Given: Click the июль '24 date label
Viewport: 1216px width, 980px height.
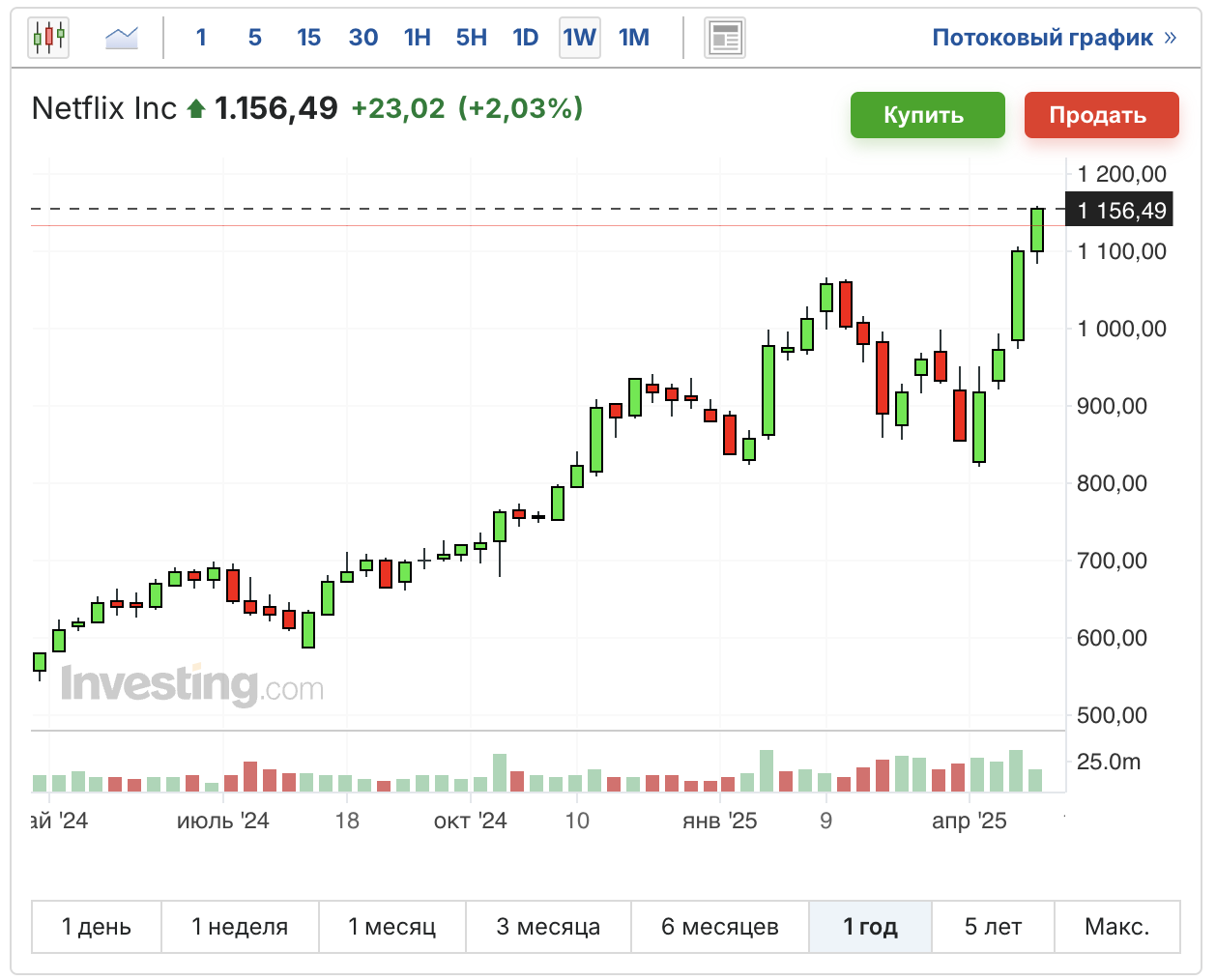Looking at the screenshot, I should point(223,821).
